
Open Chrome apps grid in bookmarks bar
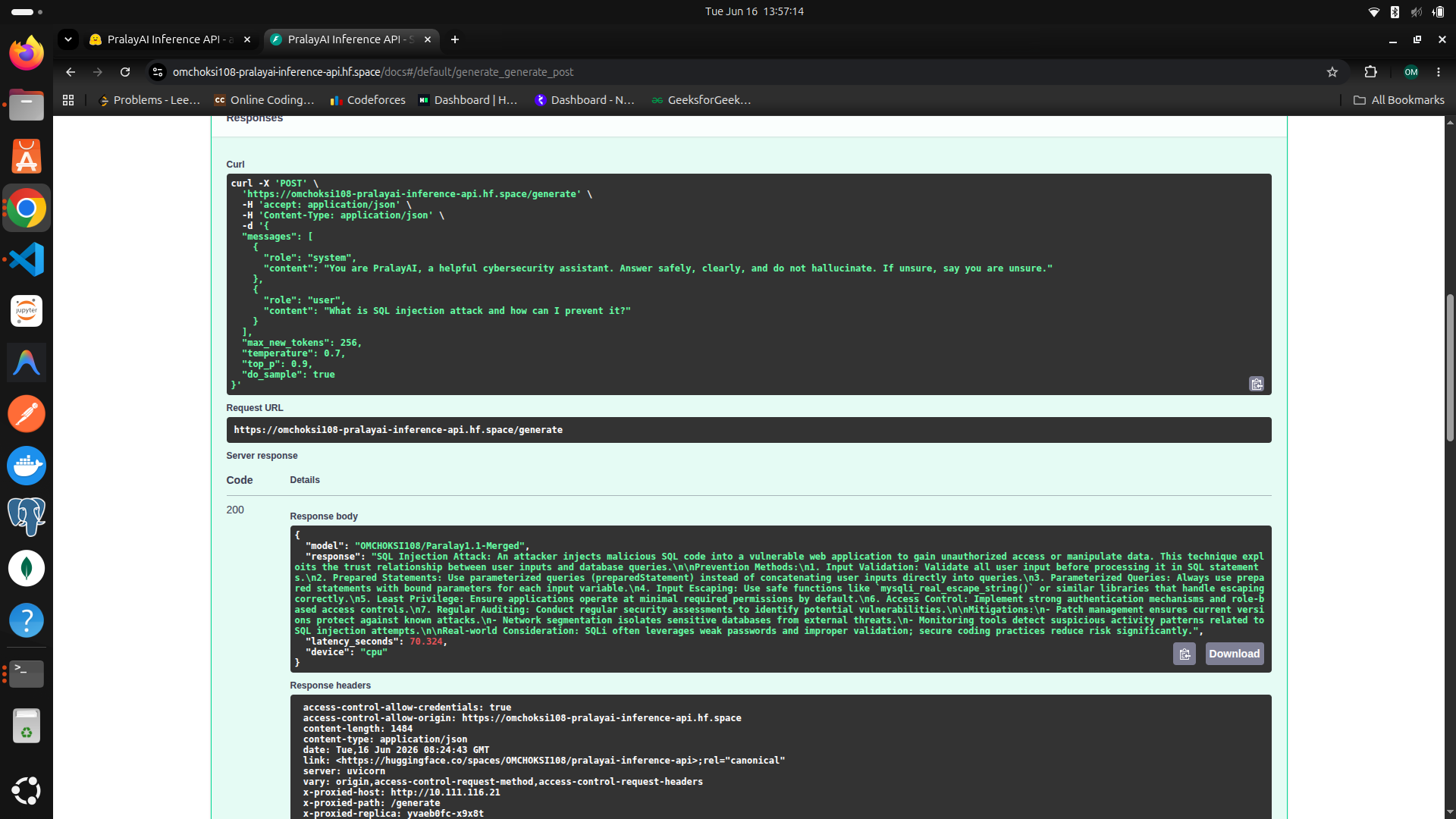point(68,100)
